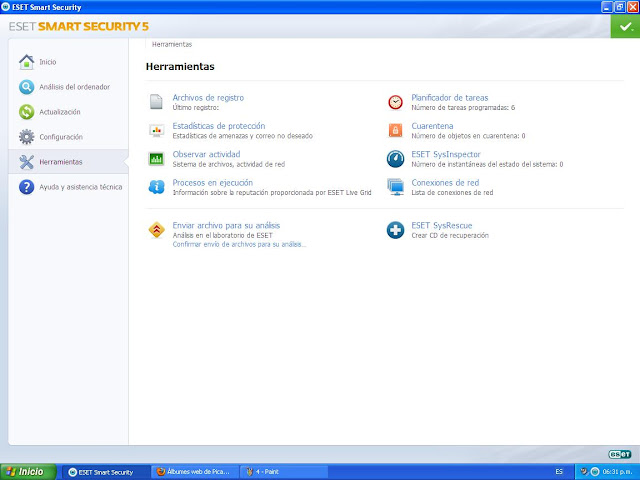This screenshot has height=480, width=640.
Task: Click the magnifier icon for Análisis del ordenador
Action: coord(27,87)
